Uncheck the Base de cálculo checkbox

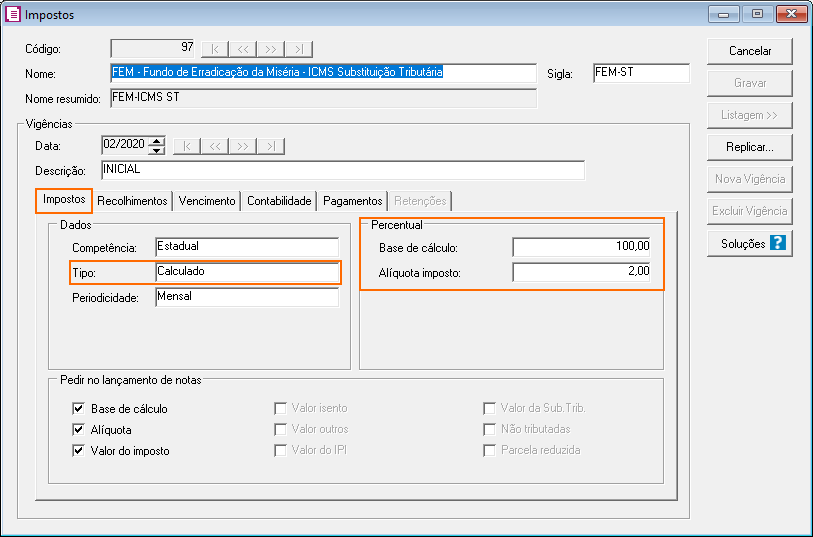pos(78,409)
